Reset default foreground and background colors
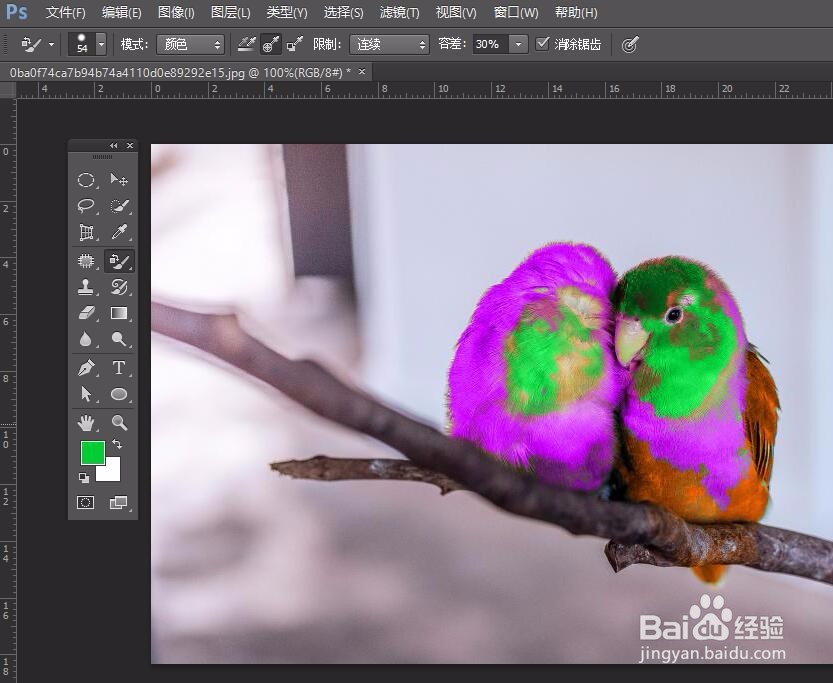This screenshot has width=833, height=683. (84, 477)
